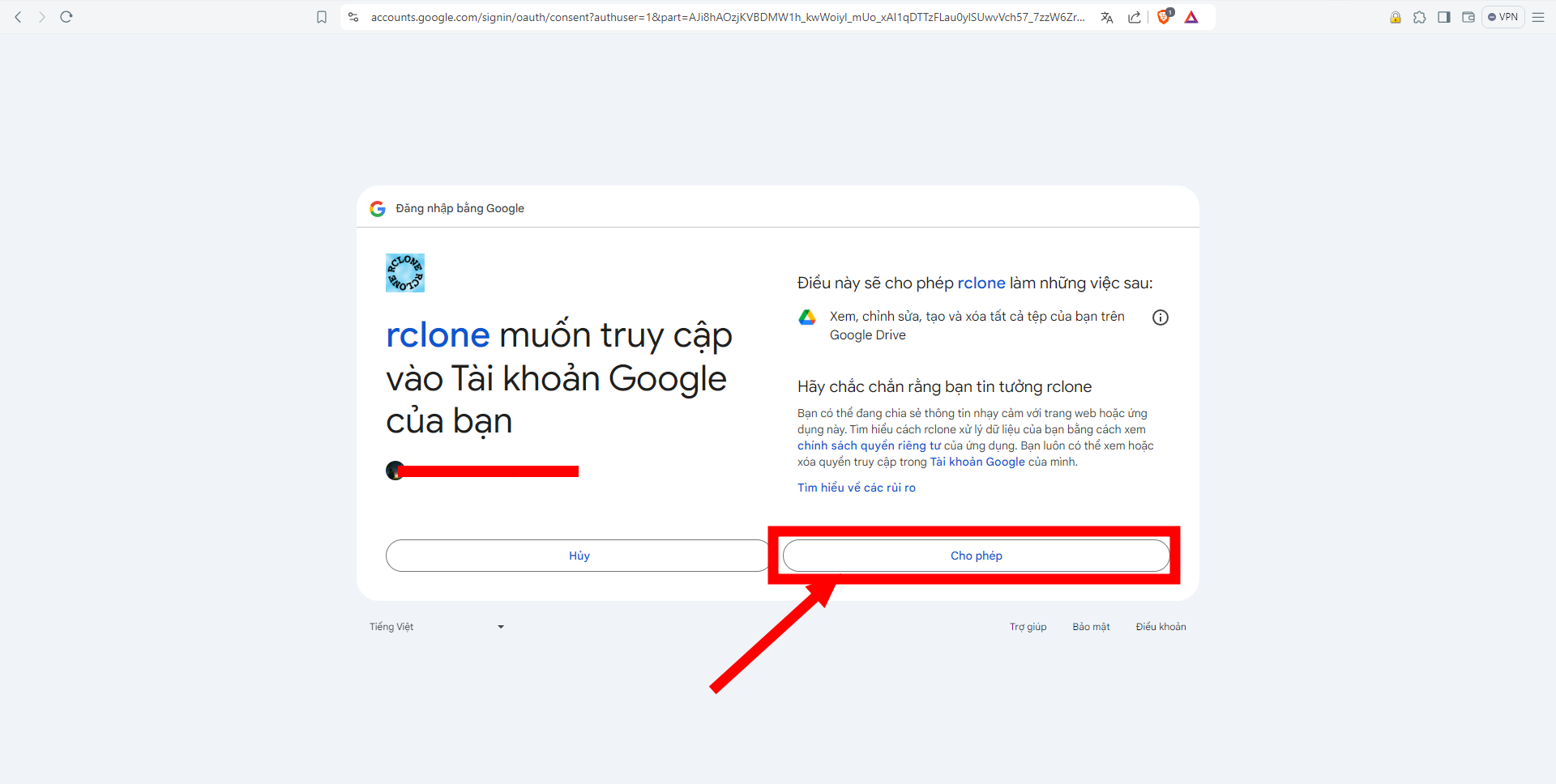1556x784 pixels.
Task: Open the Điều khoản terms link
Action: [1161, 627]
